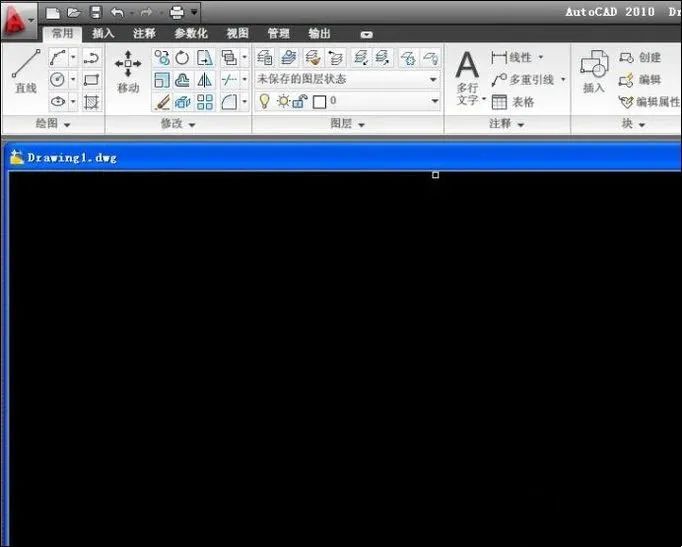Switch to the 视图 tab
Viewport: 682px width, 547px height.
237,33
